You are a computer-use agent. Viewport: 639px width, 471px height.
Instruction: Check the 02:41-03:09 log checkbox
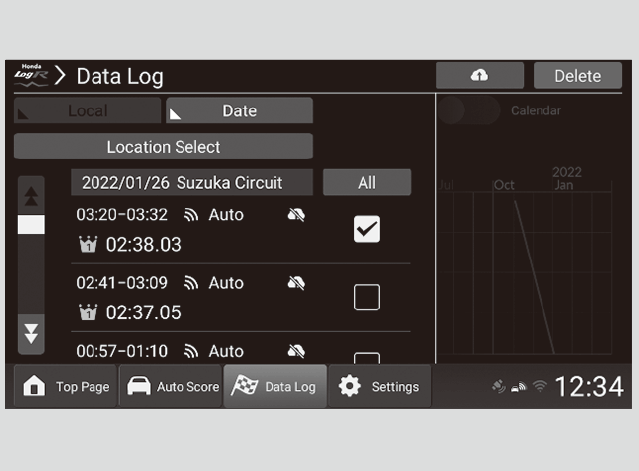[x=367, y=297]
